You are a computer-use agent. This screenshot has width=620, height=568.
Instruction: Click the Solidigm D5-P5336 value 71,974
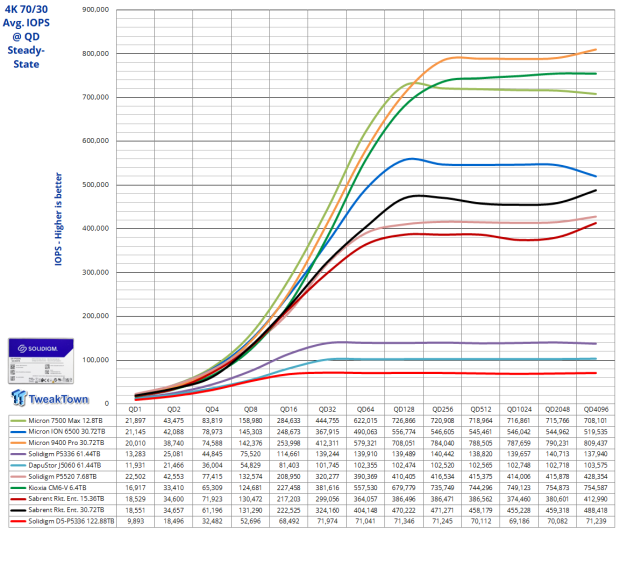point(327,521)
